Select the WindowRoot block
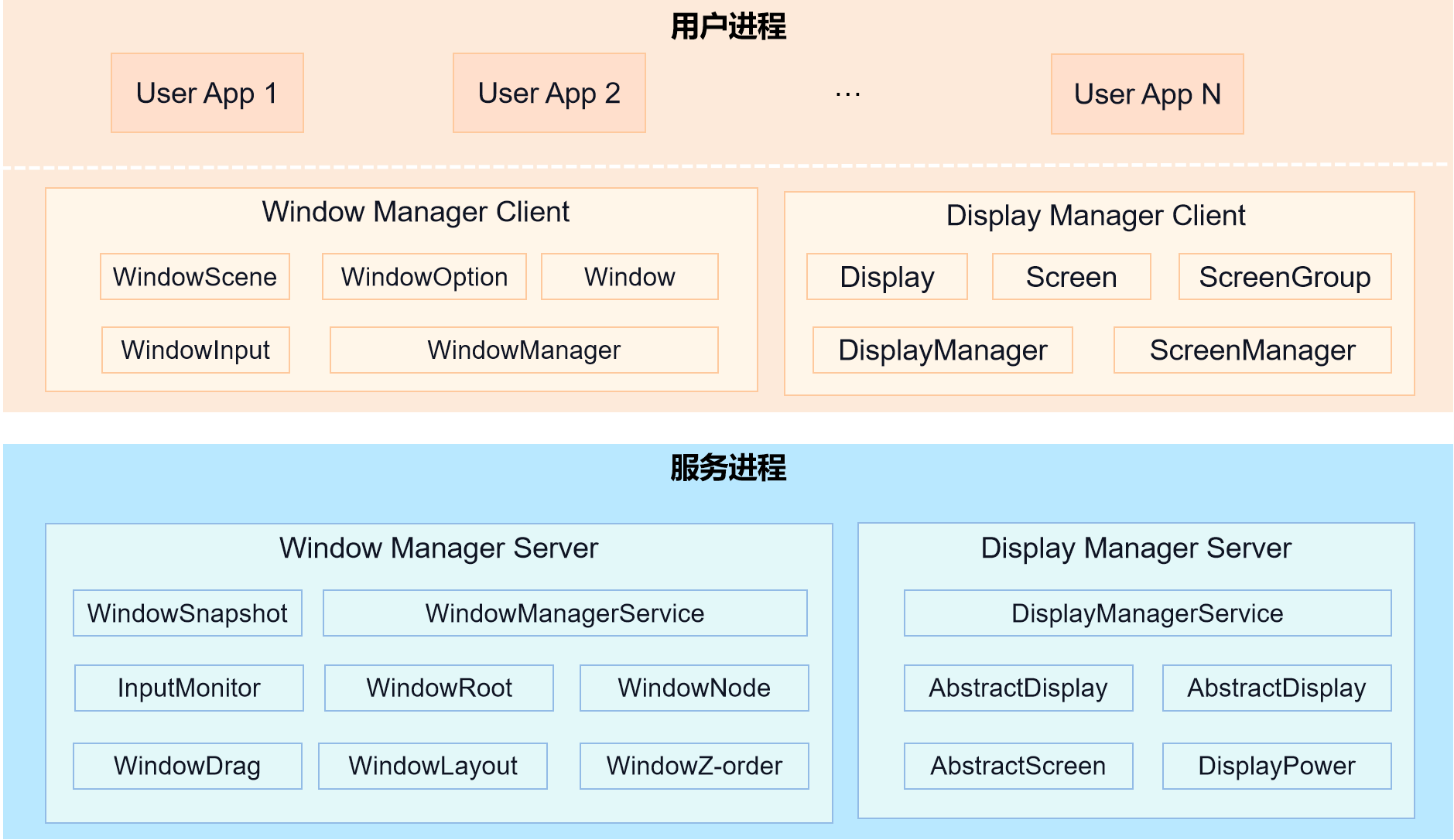The image size is (1454, 840). pos(439,688)
